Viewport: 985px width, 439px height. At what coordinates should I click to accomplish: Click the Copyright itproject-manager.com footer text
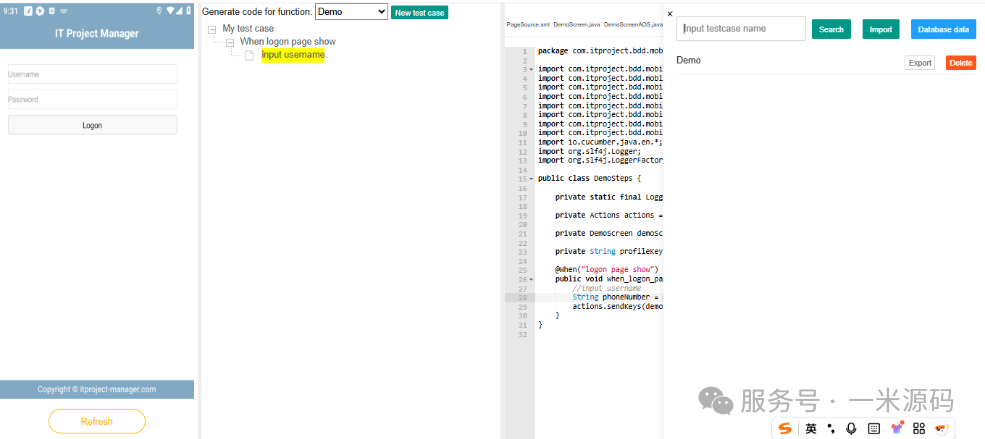click(96, 389)
